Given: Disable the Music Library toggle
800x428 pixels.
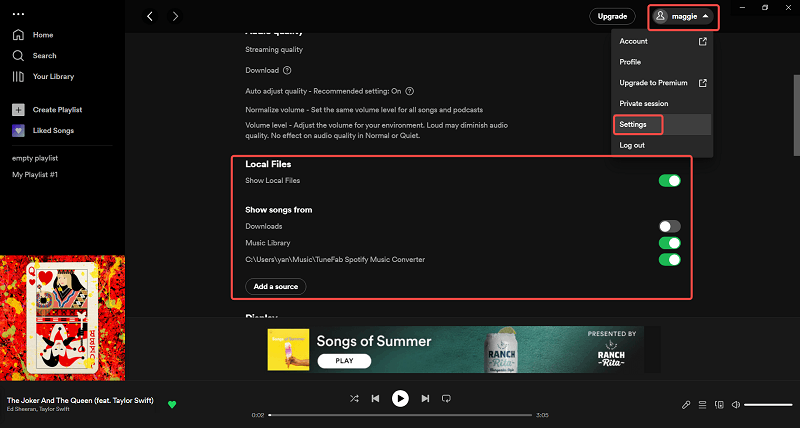Looking at the screenshot, I should pos(669,243).
